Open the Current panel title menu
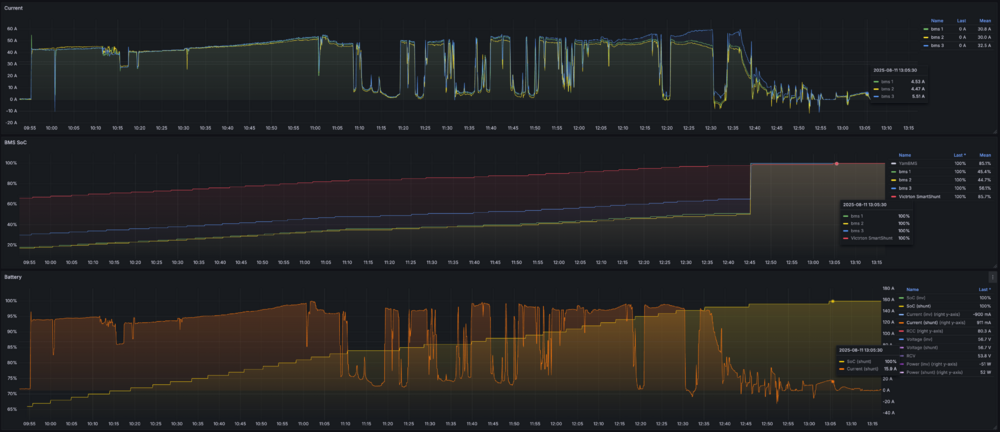 tap(13, 8)
